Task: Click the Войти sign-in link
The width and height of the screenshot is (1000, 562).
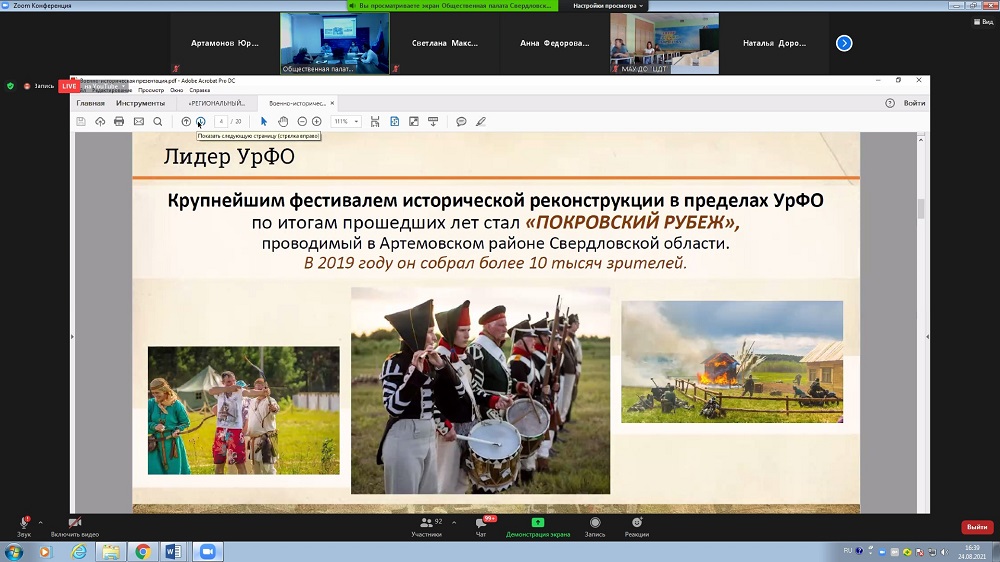Action: pyautogui.click(x=915, y=103)
